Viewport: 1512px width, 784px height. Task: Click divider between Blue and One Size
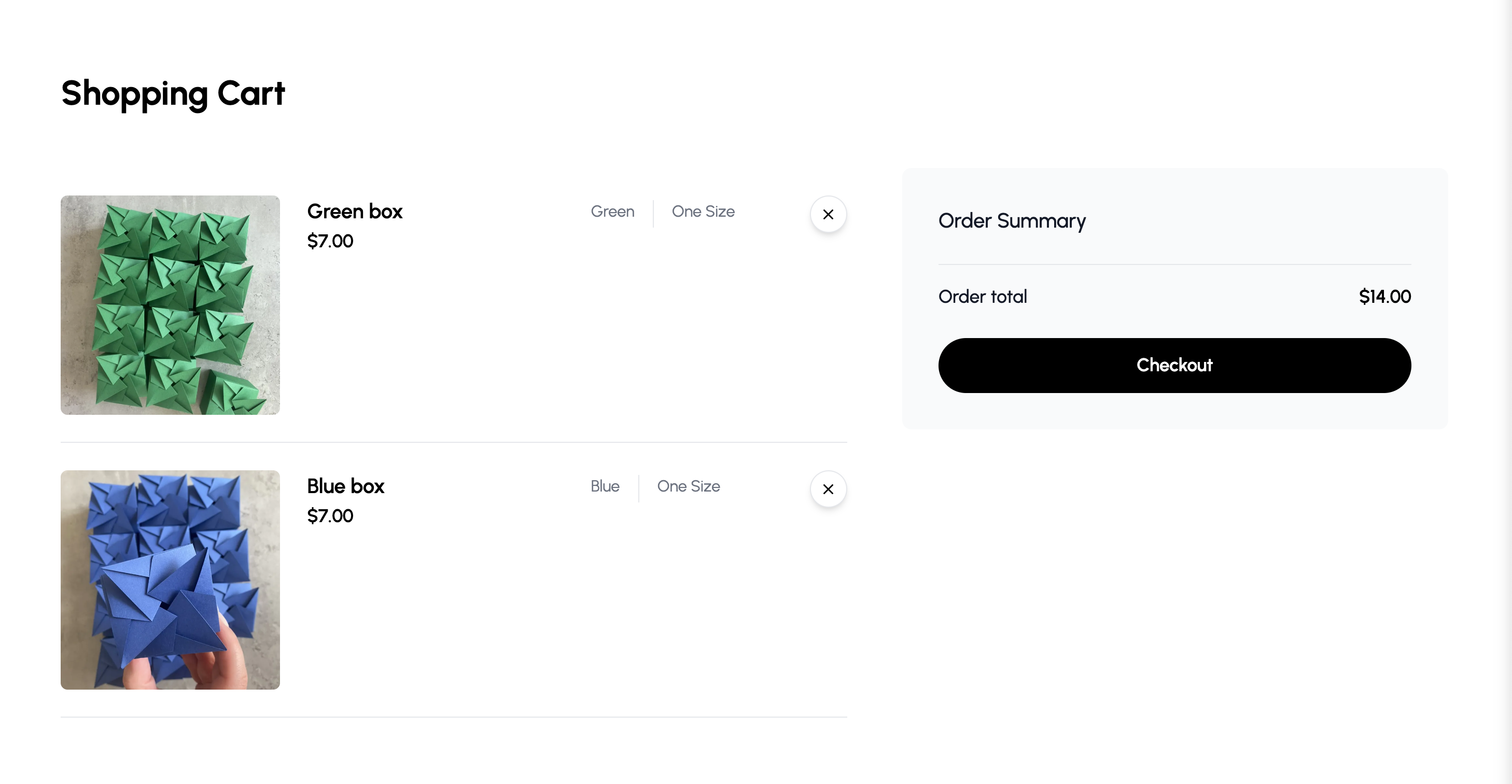pyautogui.click(x=639, y=488)
